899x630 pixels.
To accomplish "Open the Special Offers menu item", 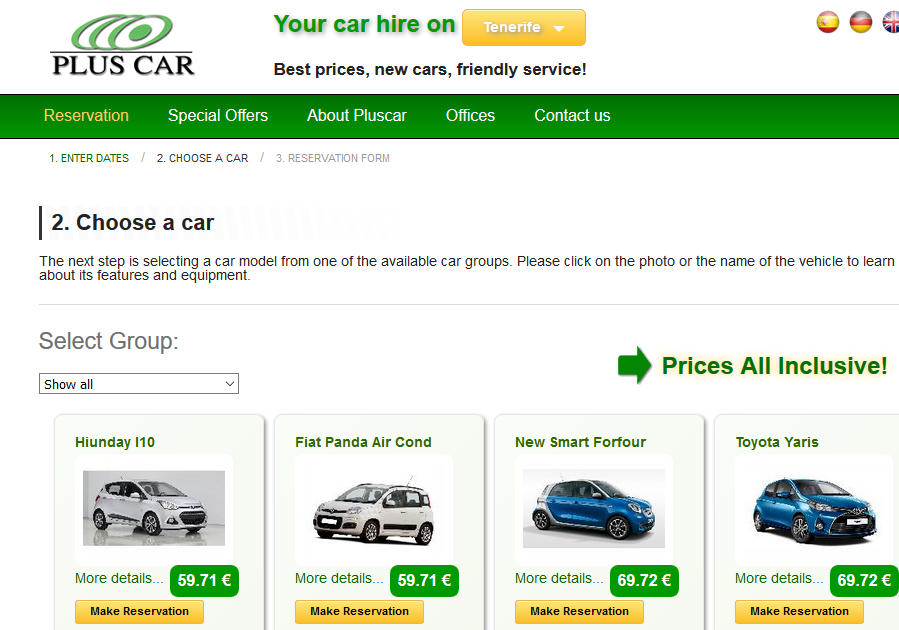I will tap(218, 115).
